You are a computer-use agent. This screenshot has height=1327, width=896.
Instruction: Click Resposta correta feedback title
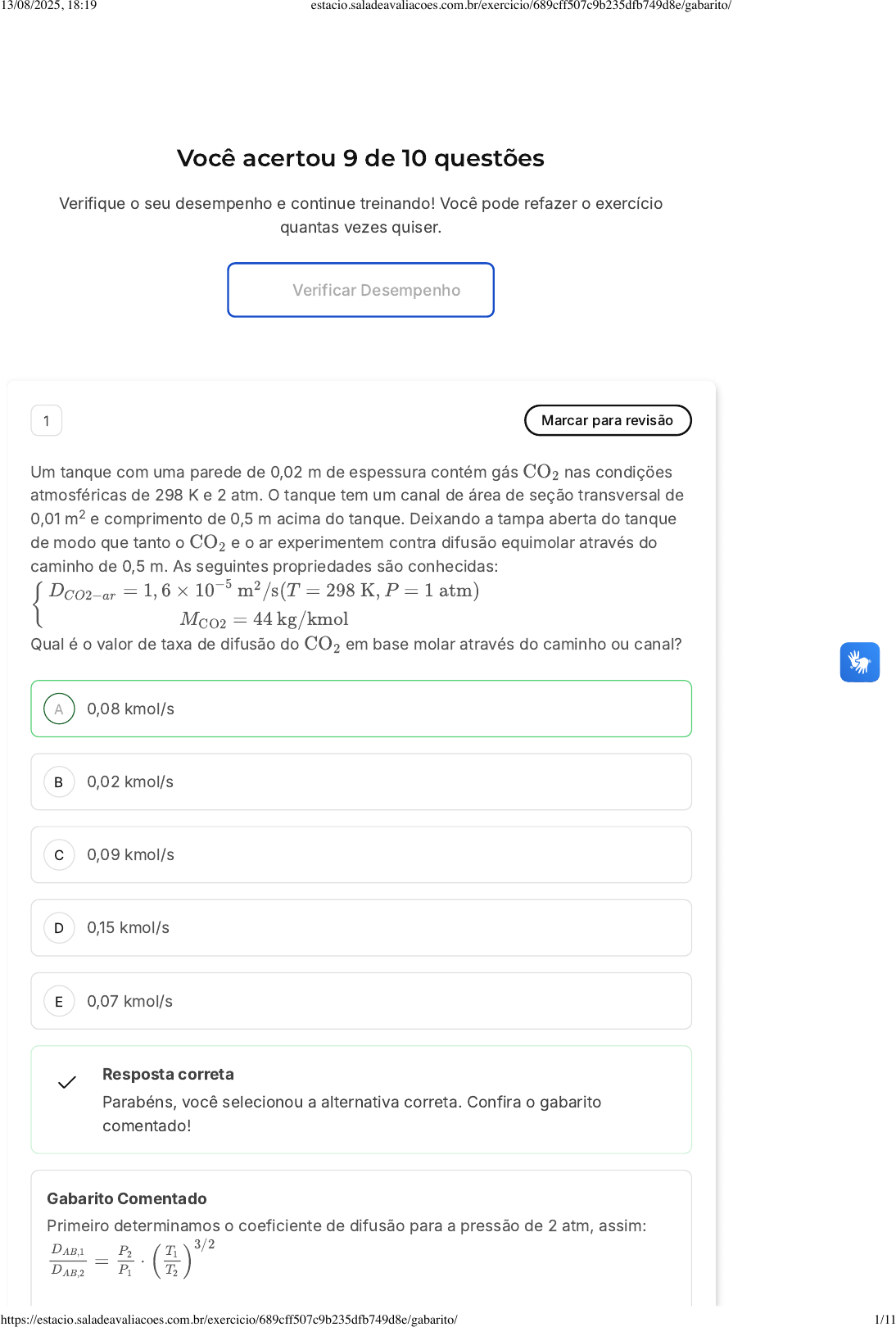[168, 1074]
